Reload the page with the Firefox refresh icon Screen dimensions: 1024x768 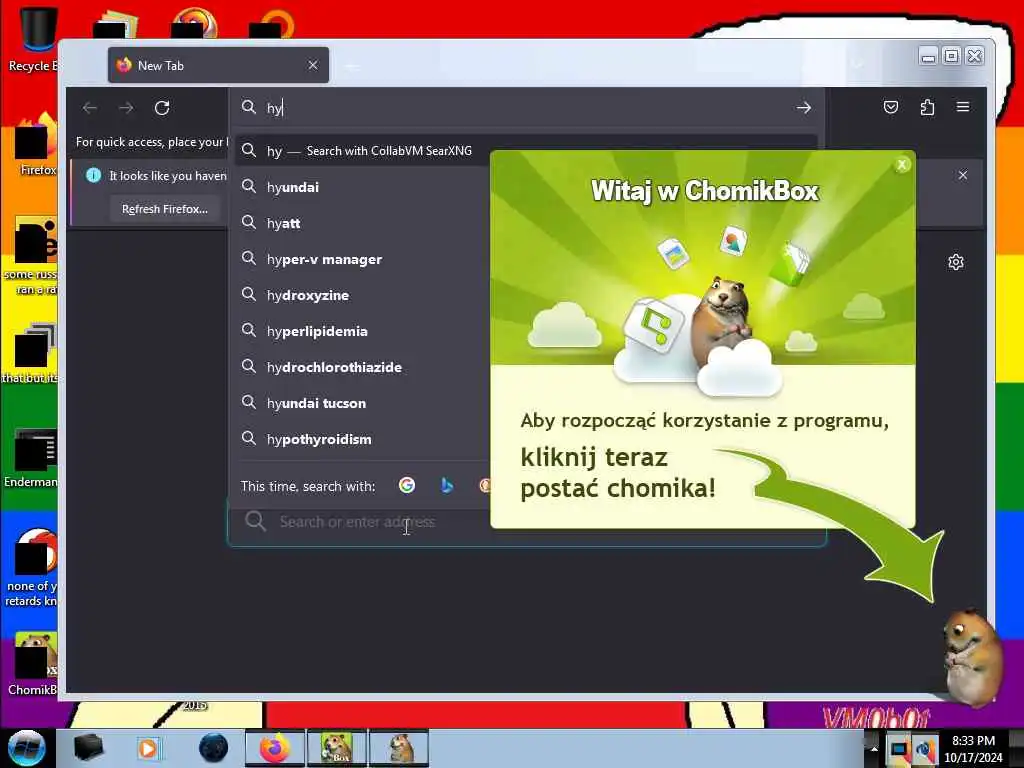coord(162,108)
